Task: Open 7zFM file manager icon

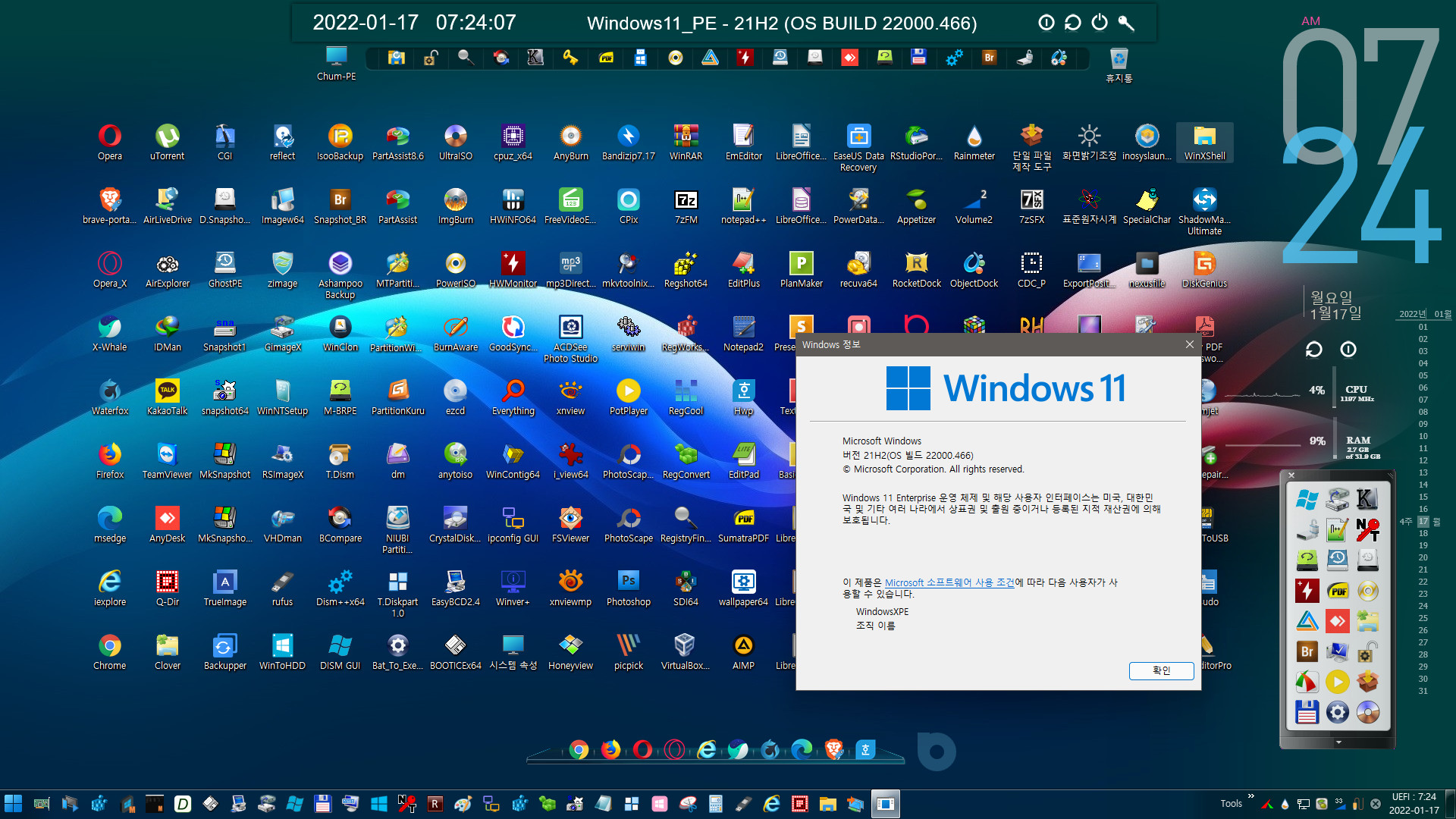Action: coord(686,206)
